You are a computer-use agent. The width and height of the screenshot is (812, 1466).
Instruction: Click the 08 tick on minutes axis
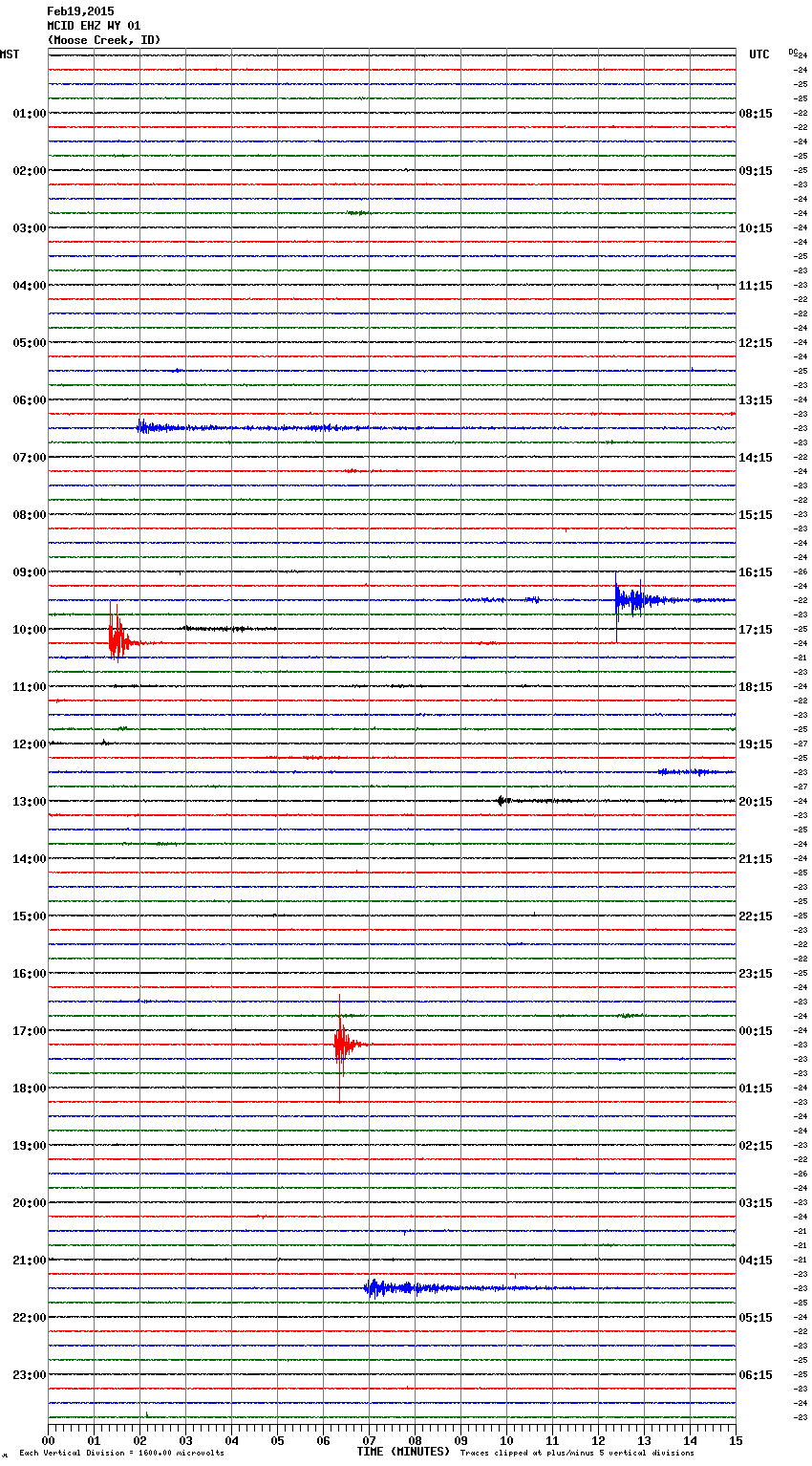click(x=416, y=1440)
